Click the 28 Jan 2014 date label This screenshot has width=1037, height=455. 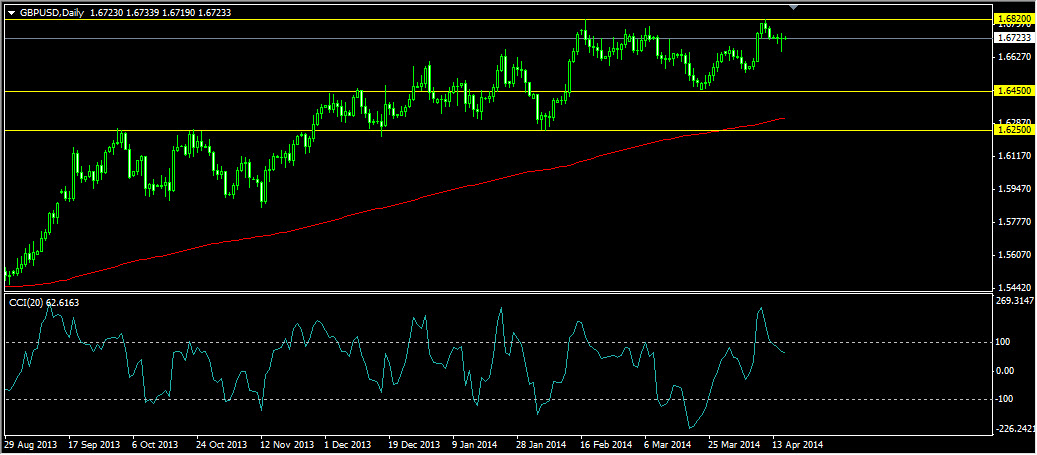pyautogui.click(x=540, y=444)
